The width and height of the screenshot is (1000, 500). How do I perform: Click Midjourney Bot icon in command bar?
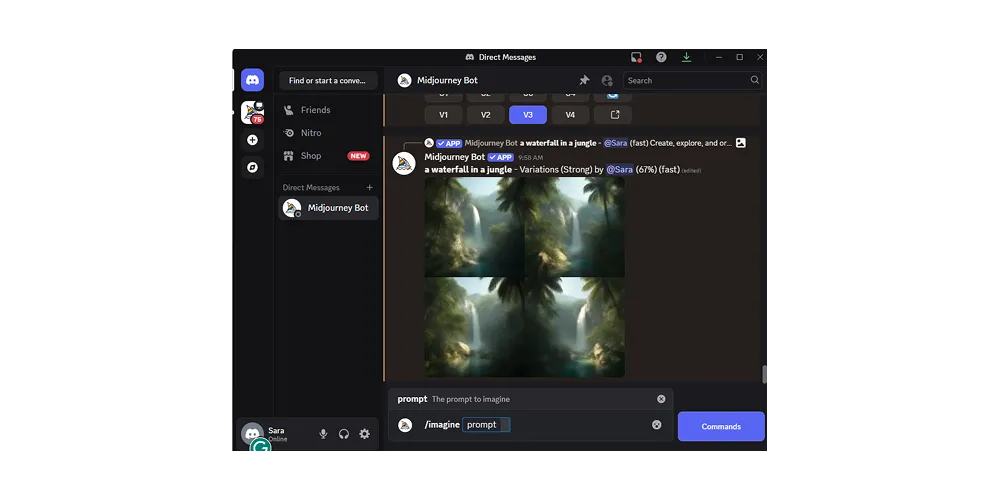[405, 425]
